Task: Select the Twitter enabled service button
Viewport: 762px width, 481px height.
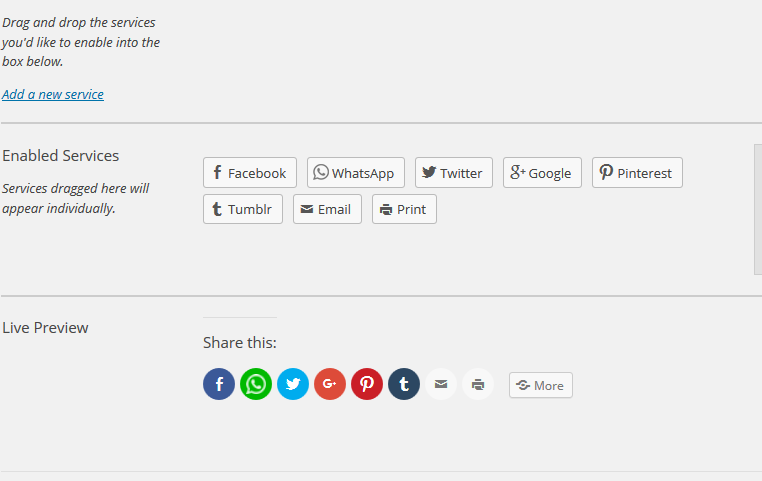Action: [454, 172]
